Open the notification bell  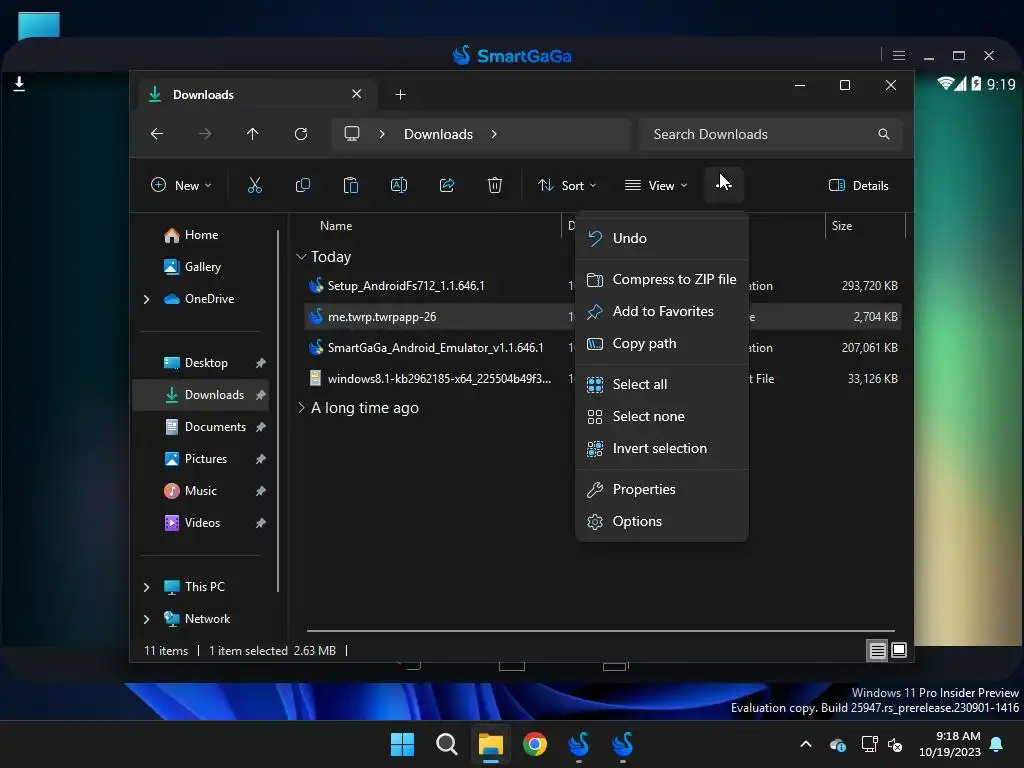pyautogui.click(x=996, y=744)
